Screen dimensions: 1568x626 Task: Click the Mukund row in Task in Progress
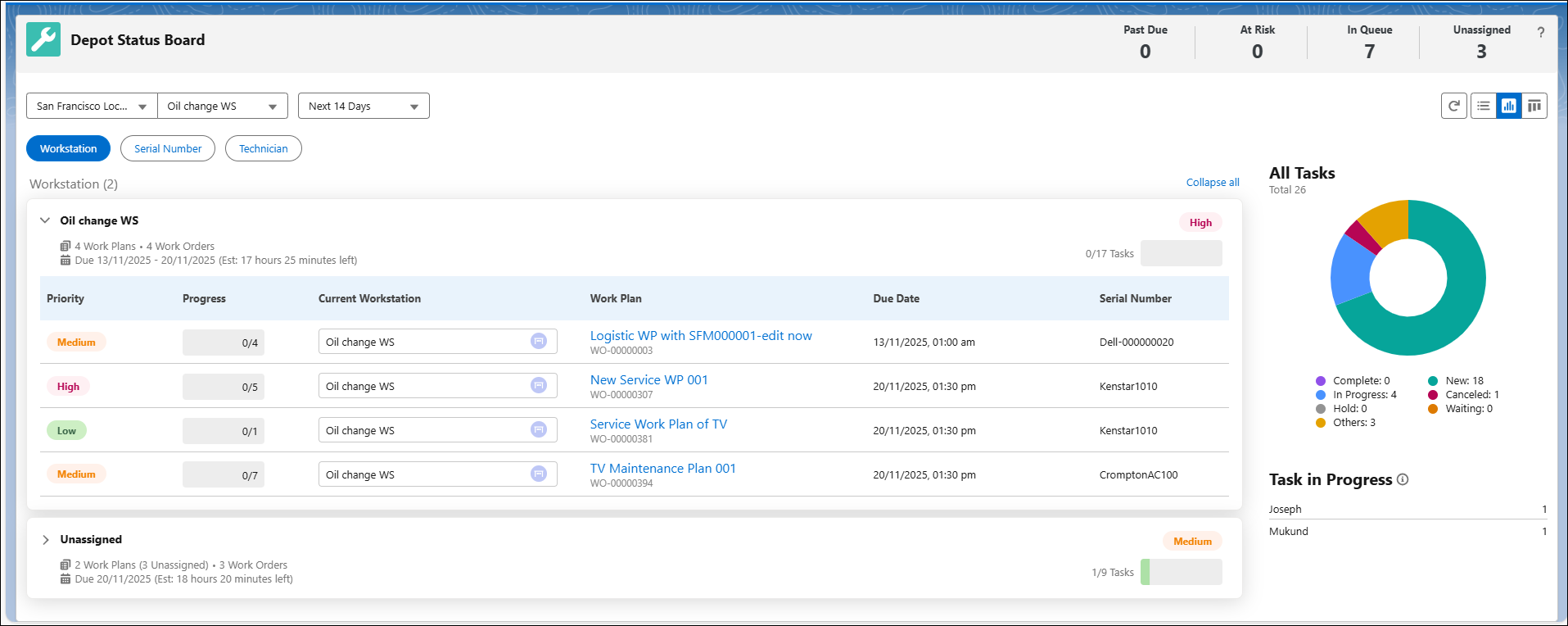pyautogui.click(x=1408, y=531)
